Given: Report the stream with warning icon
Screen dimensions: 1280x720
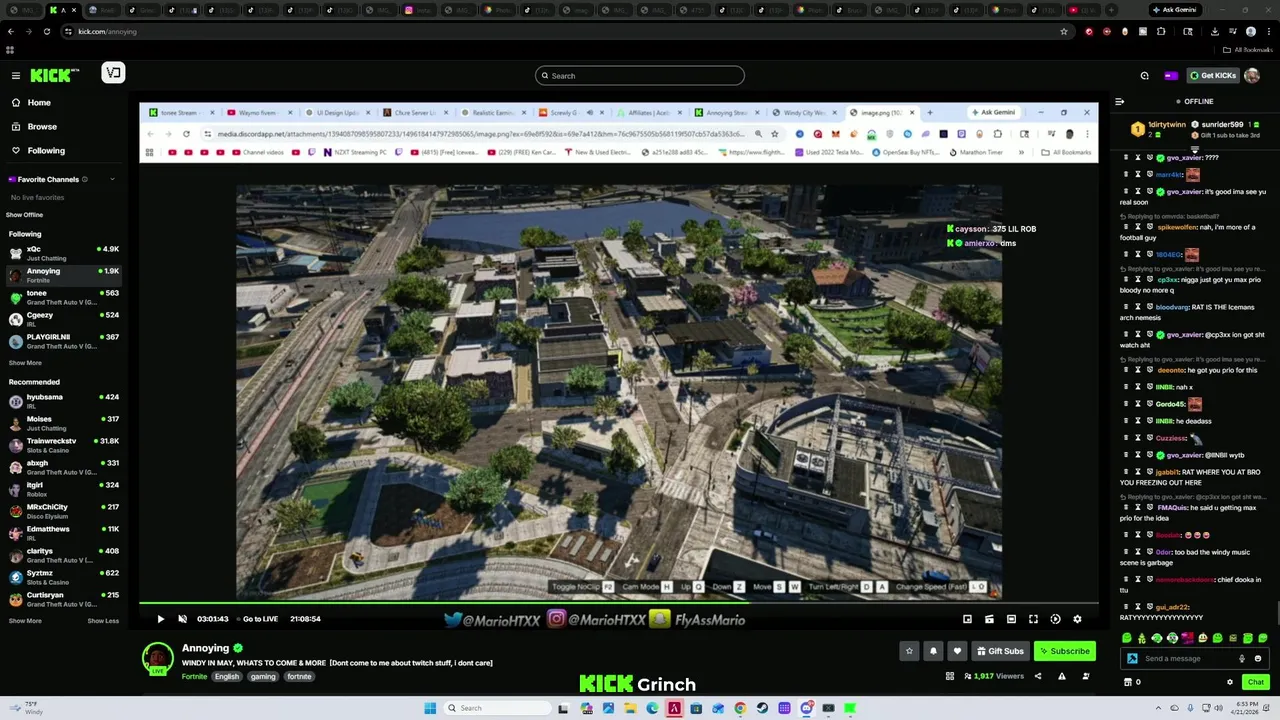Looking at the screenshot, I should tap(1062, 677).
